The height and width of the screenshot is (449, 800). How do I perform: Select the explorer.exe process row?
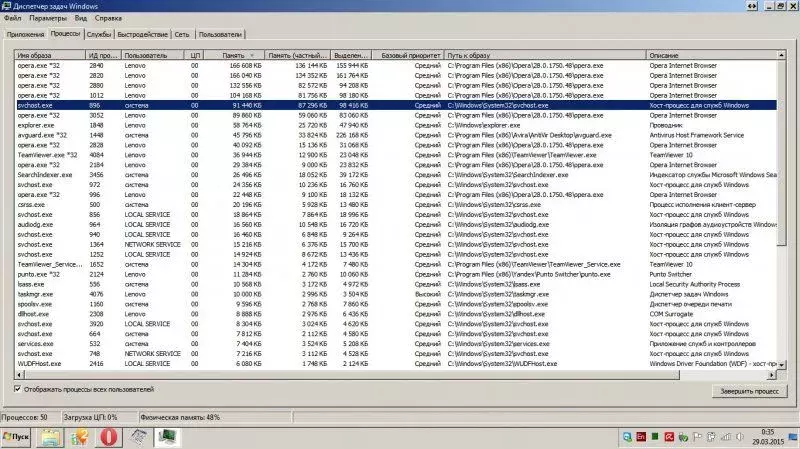[x=396, y=125]
